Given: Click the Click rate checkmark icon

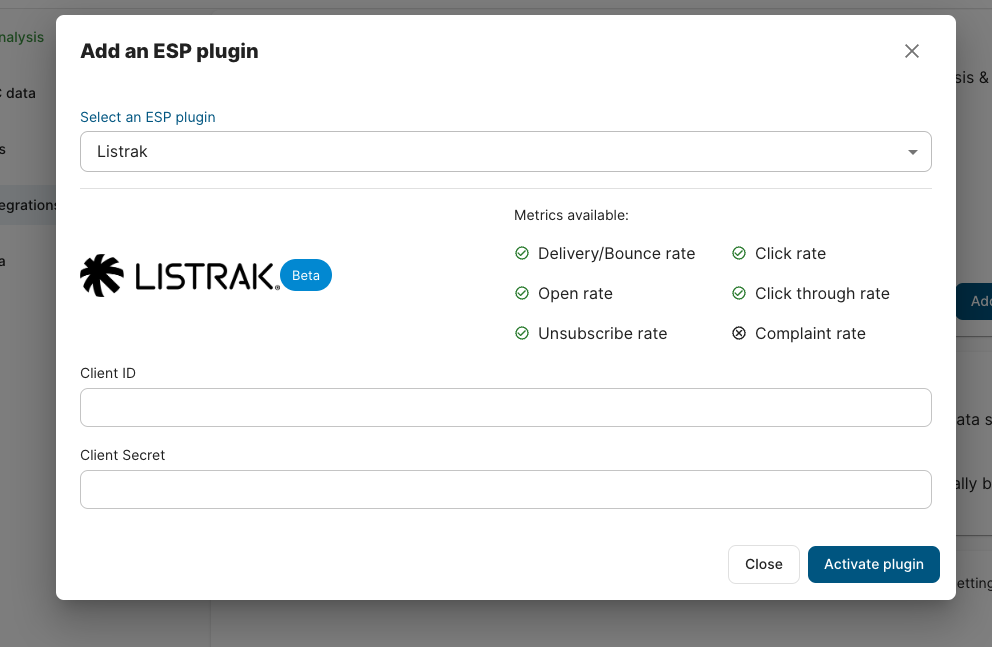Looking at the screenshot, I should (x=739, y=254).
